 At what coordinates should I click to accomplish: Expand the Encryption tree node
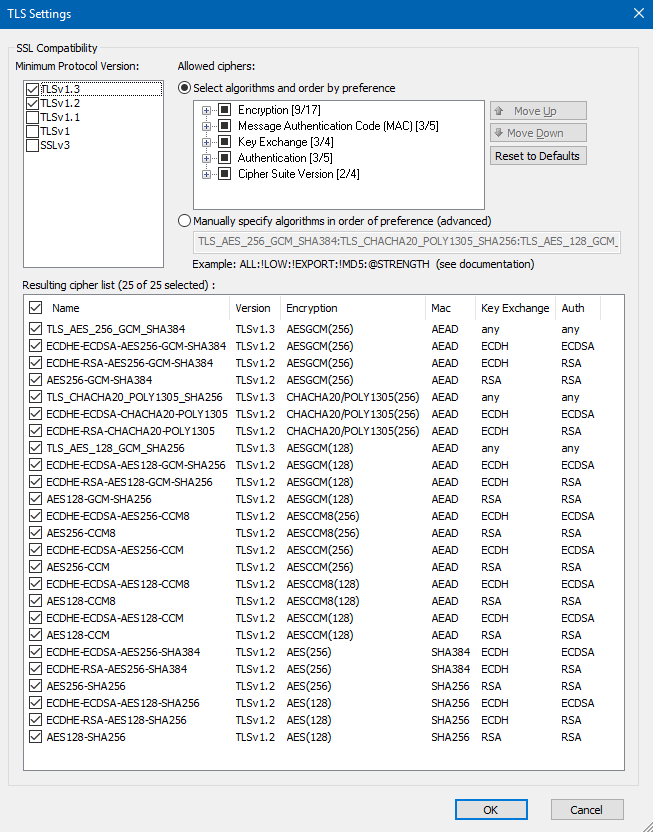click(207, 110)
